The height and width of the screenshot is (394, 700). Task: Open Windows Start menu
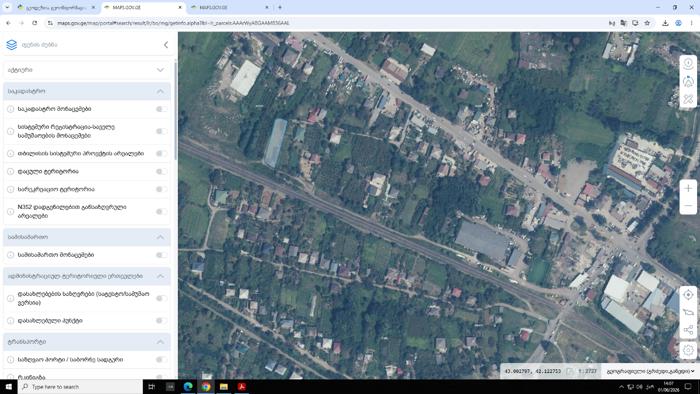9,387
